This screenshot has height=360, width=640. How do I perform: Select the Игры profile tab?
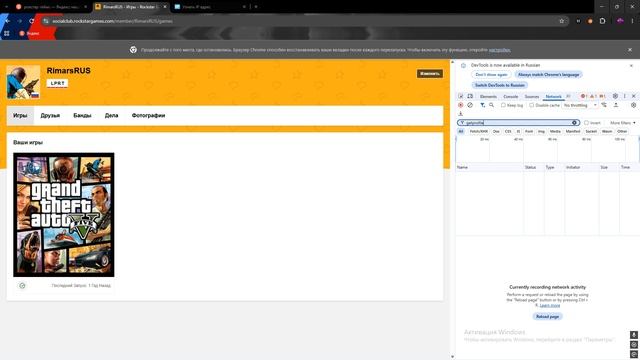click(x=20, y=116)
